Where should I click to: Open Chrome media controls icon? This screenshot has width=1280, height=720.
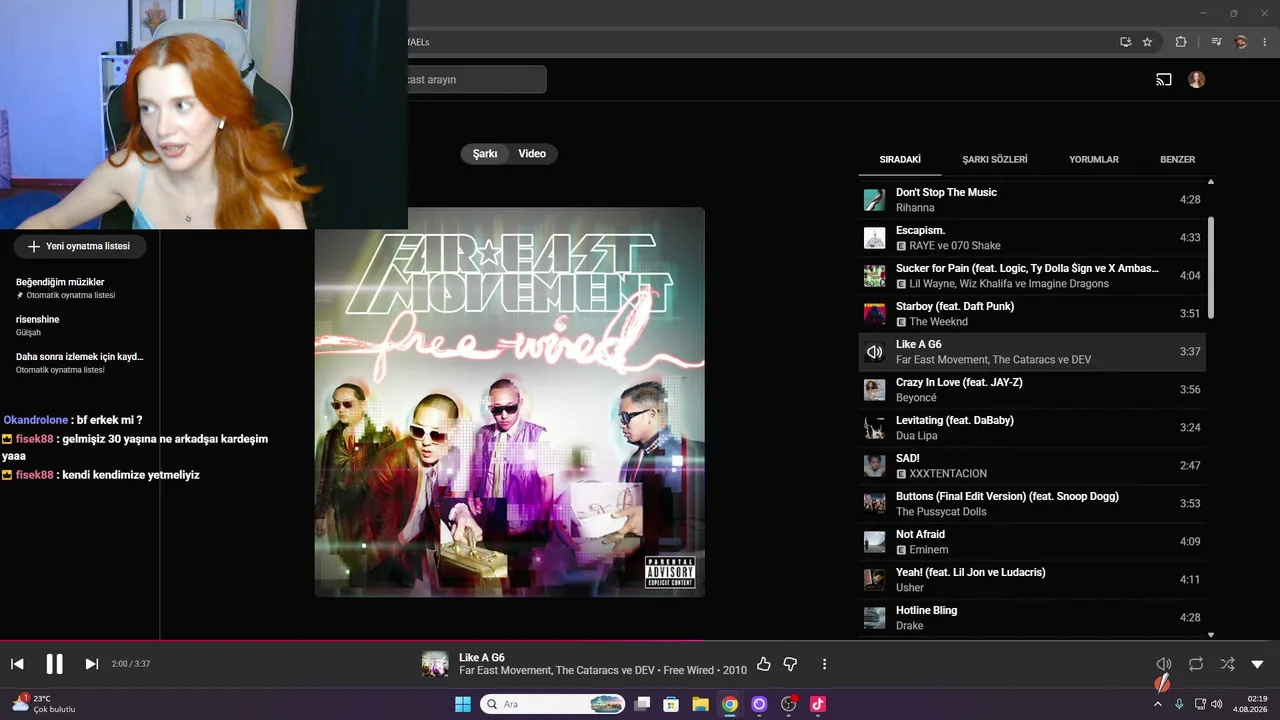tap(1216, 42)
